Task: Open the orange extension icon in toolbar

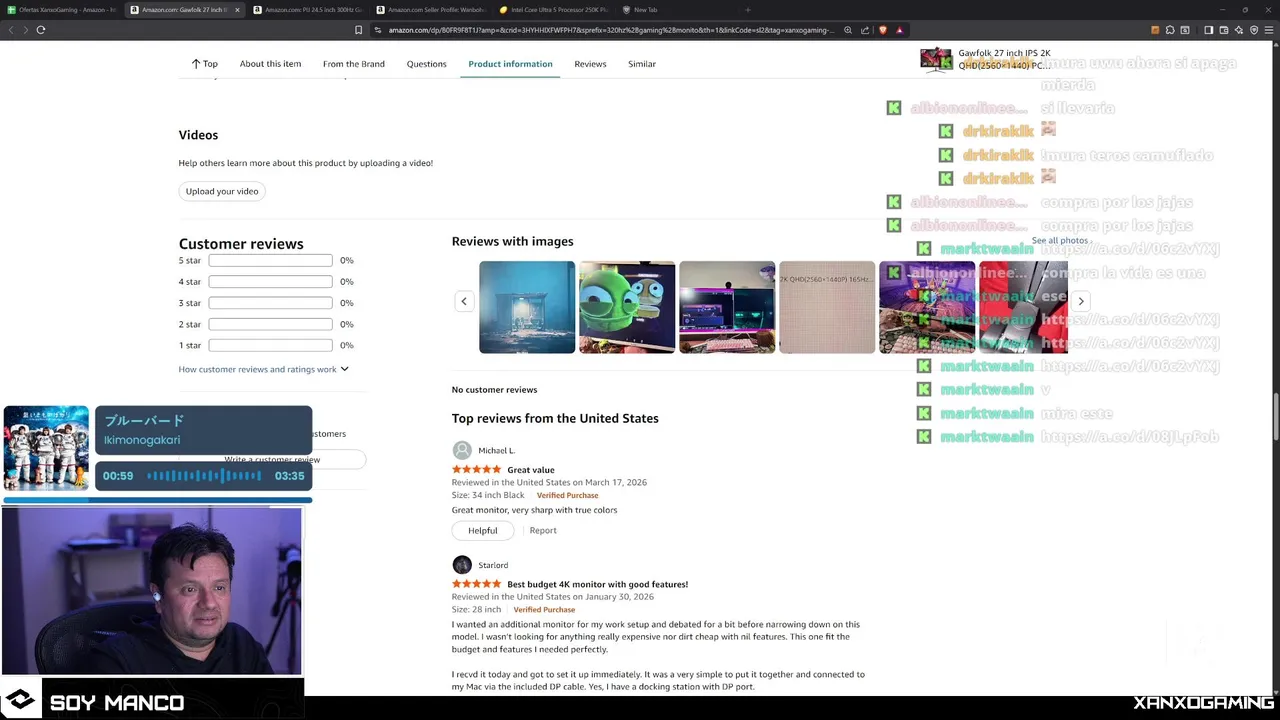Action: (x=1155, y=30)
